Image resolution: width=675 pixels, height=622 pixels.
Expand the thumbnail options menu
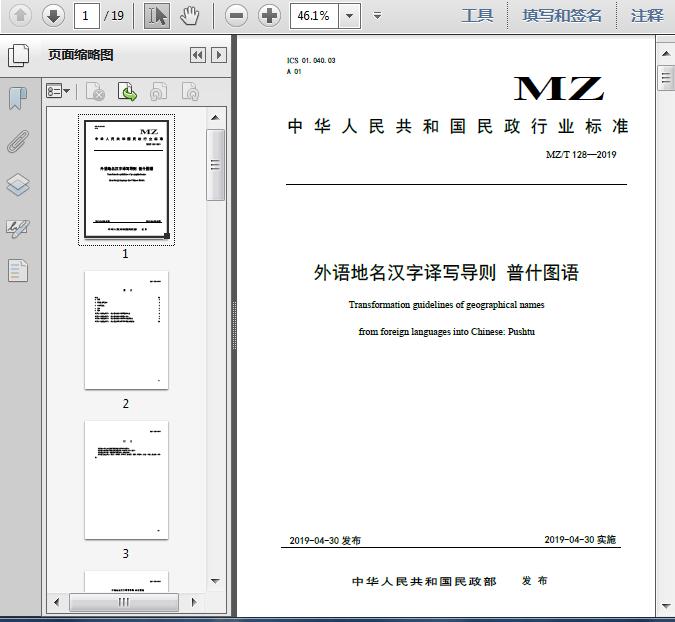(x=58, y=92)
